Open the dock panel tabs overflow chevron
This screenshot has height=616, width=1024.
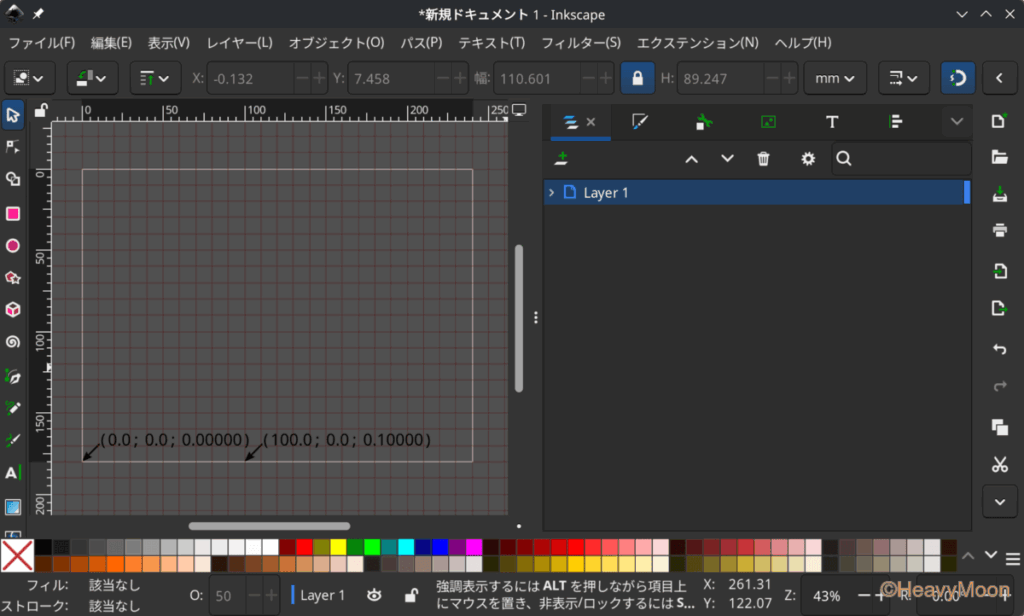[x=957, y=122]
